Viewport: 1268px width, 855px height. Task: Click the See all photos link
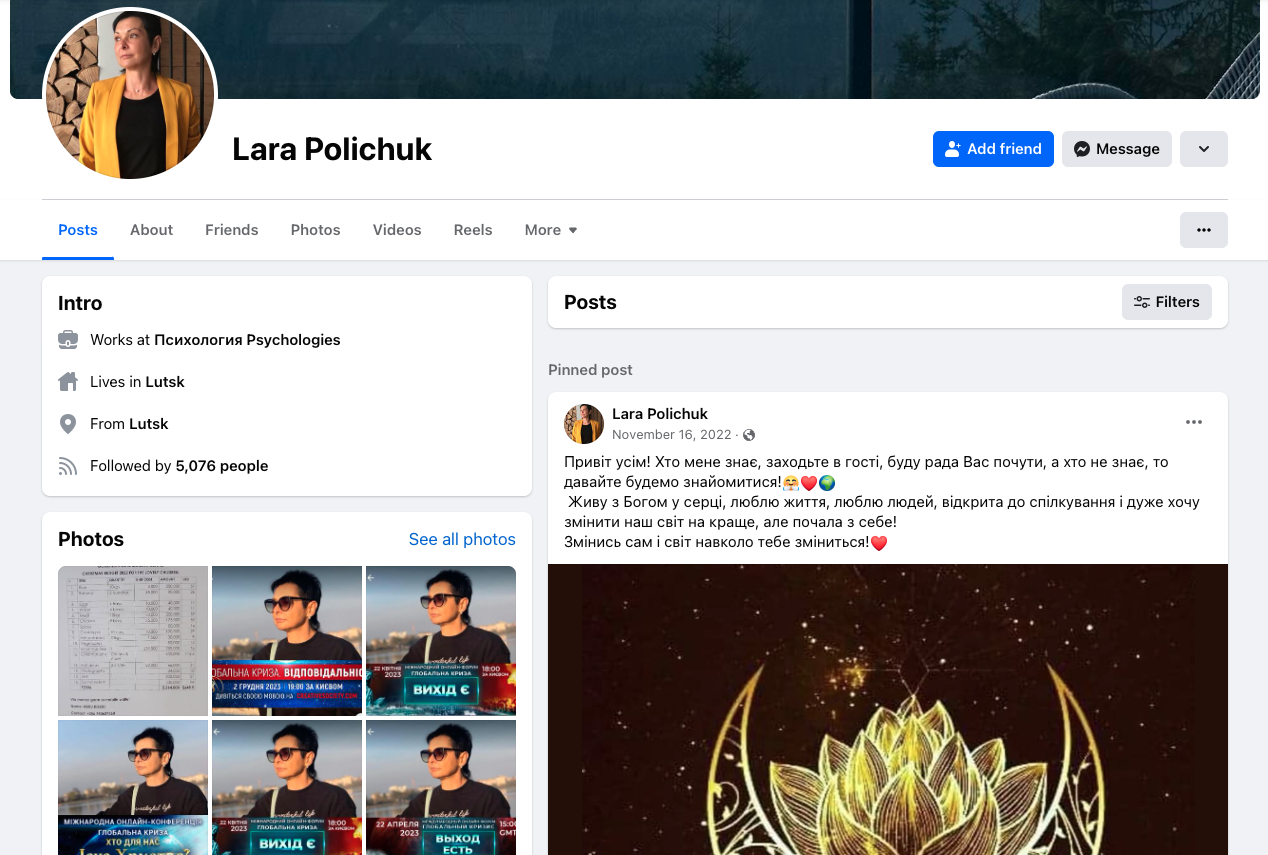tap(462, 539)
